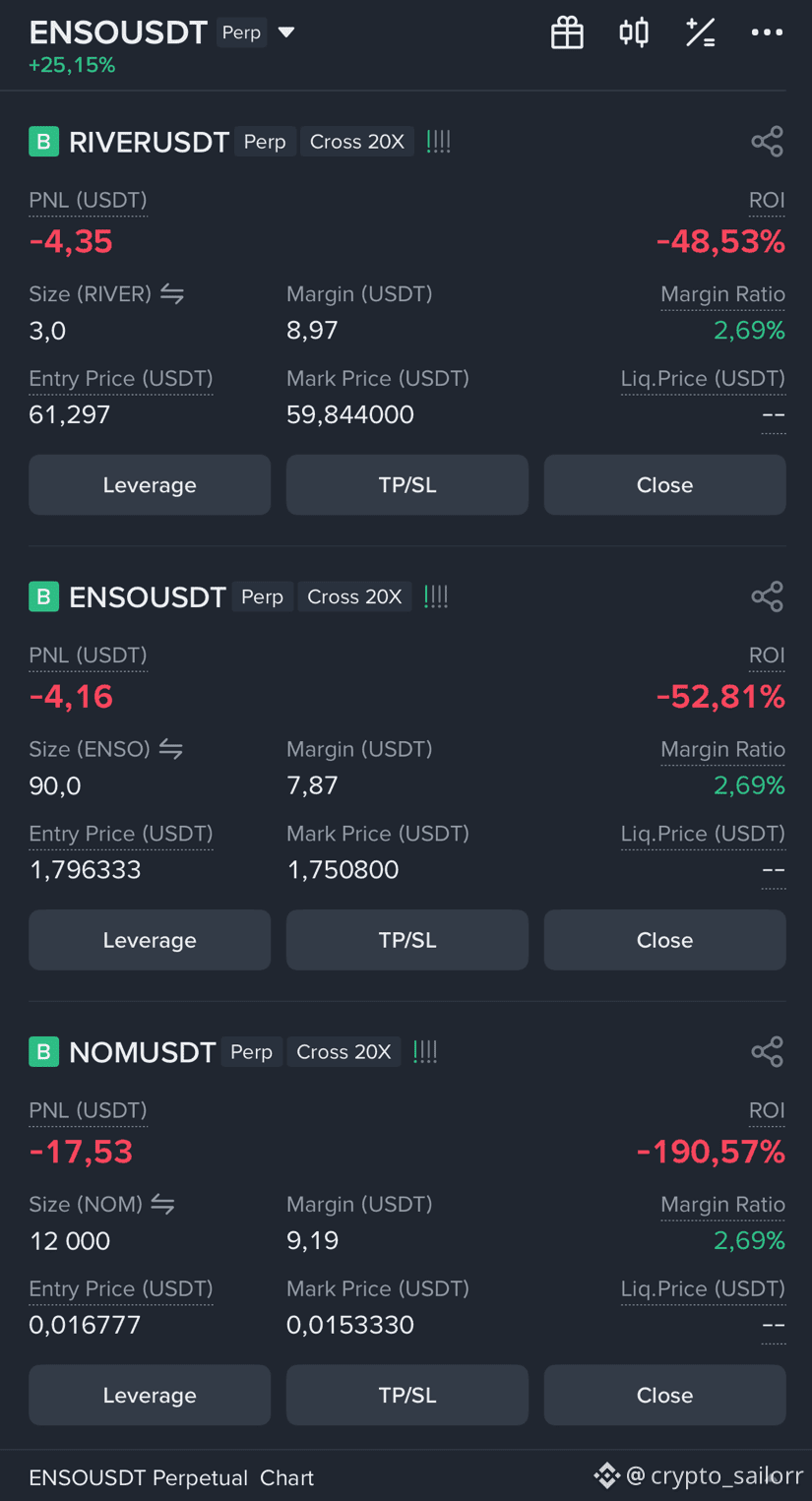Toggle size unit for NOM position
This screenshot has width=812, height=1501.
pos(162,1204)
